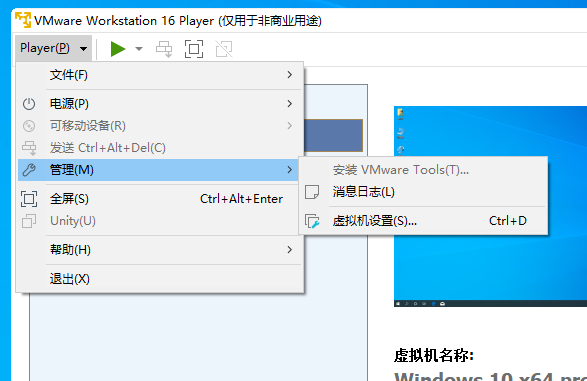
Task: Click the keyboard send icon beside 发送 Ctrl+Alt+Del
Action: [29, 148]
